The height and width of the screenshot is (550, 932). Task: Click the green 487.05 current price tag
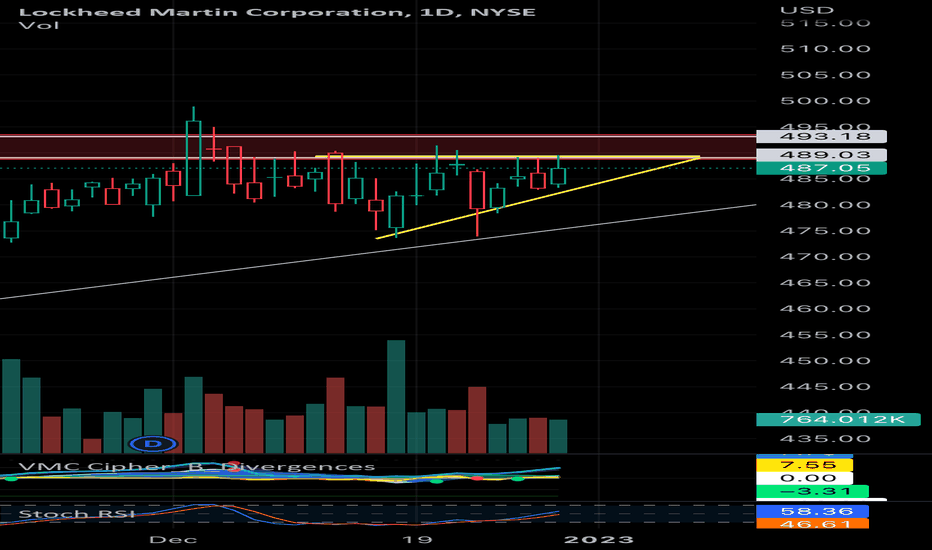pyautogui.click(x=821, y=168)
